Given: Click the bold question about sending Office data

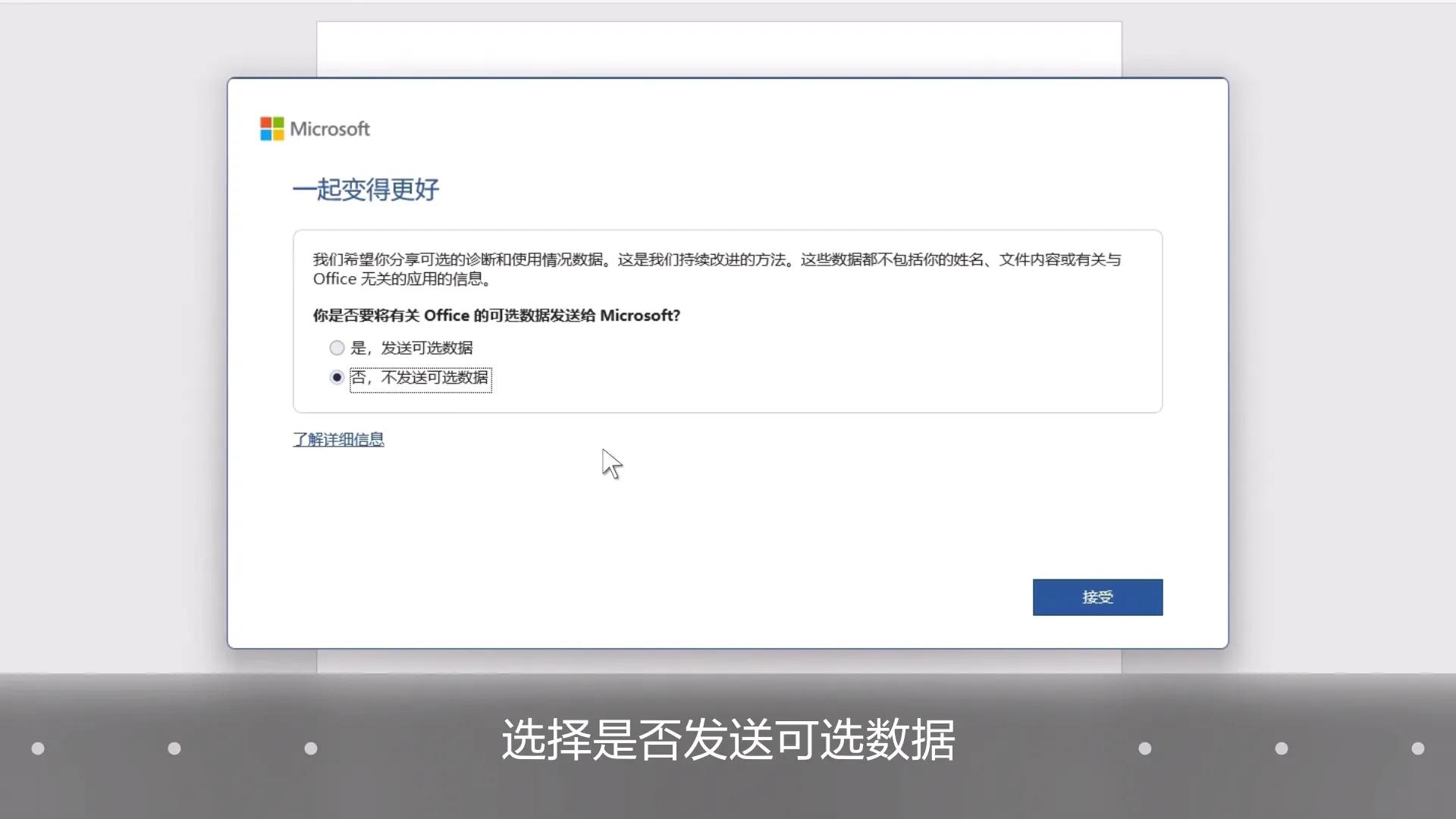Looking at the screenshot, I should coord(497,315).
